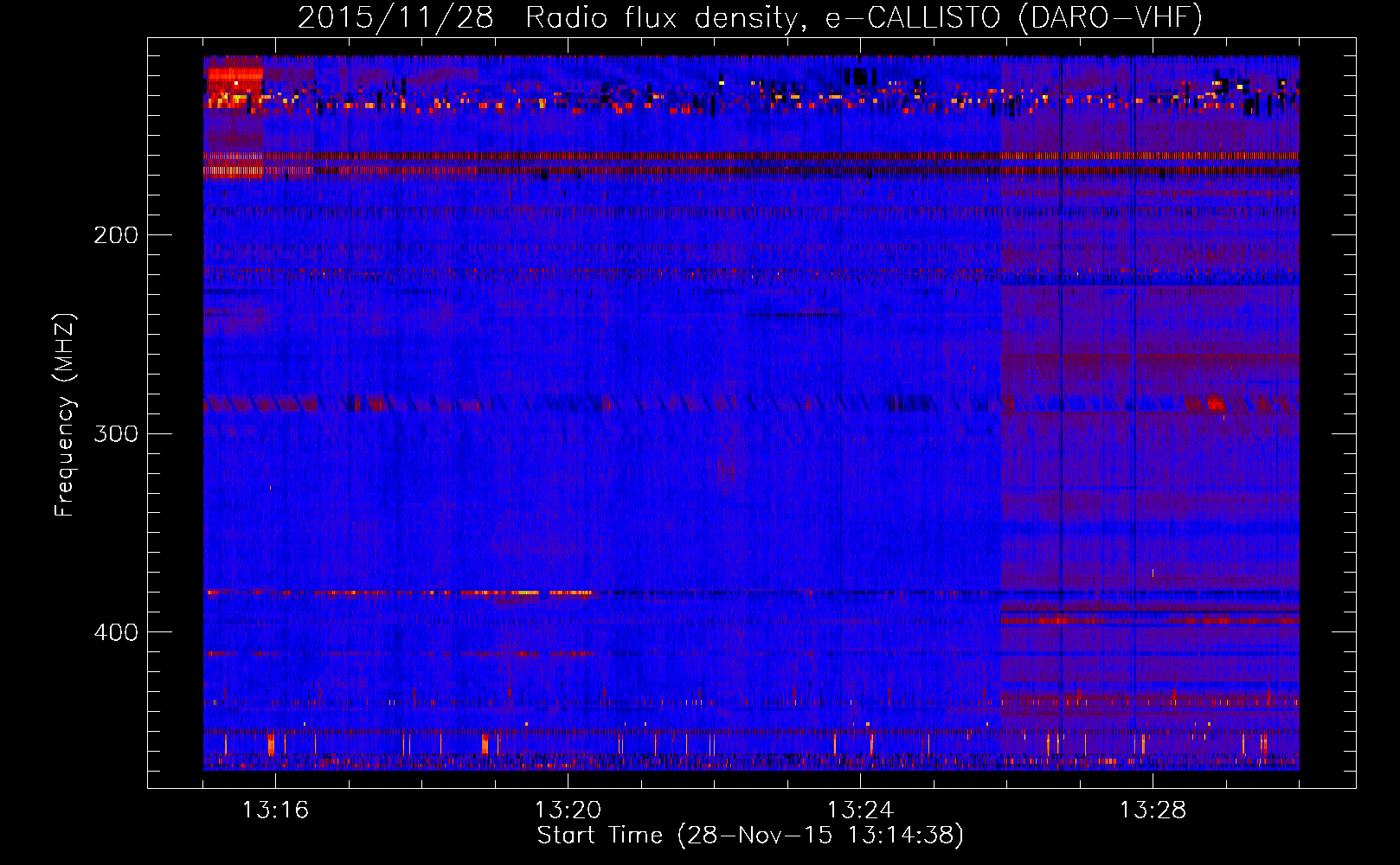Screen dimensions: 1400x865
Task: Click the red hotspot near 13:29 below 300 MHz
Action: click(1215, 404)
